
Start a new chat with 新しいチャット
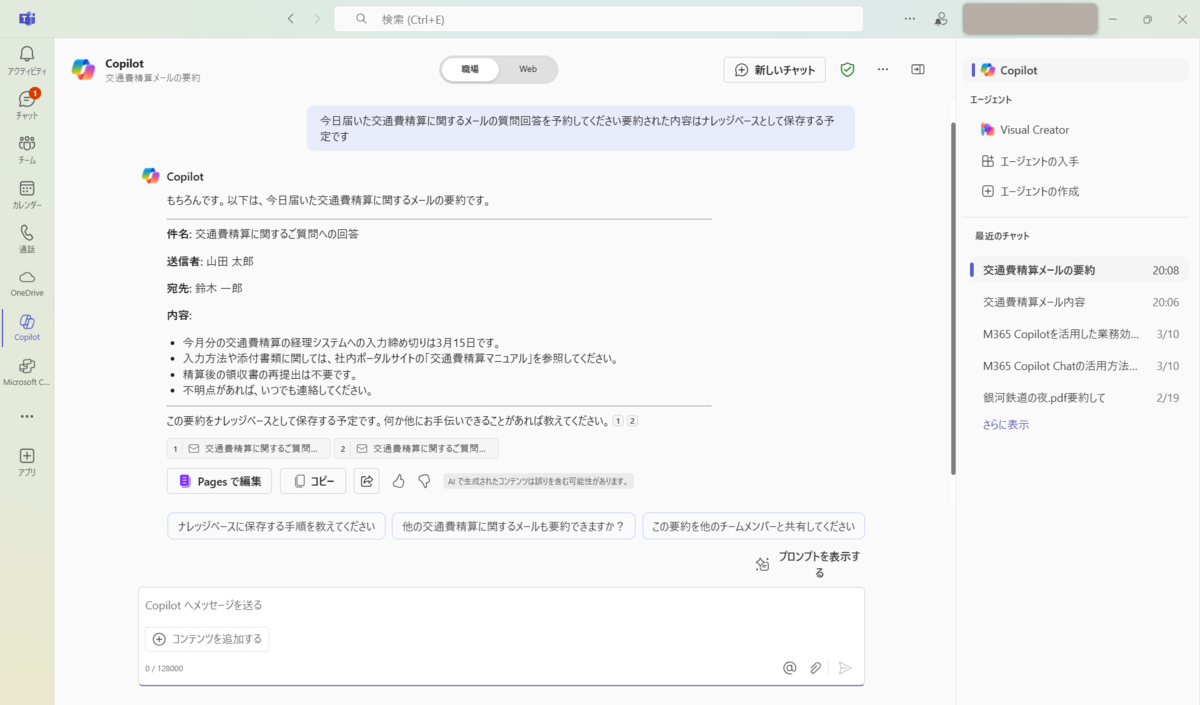pyautogui.click(x=775, y=70)
